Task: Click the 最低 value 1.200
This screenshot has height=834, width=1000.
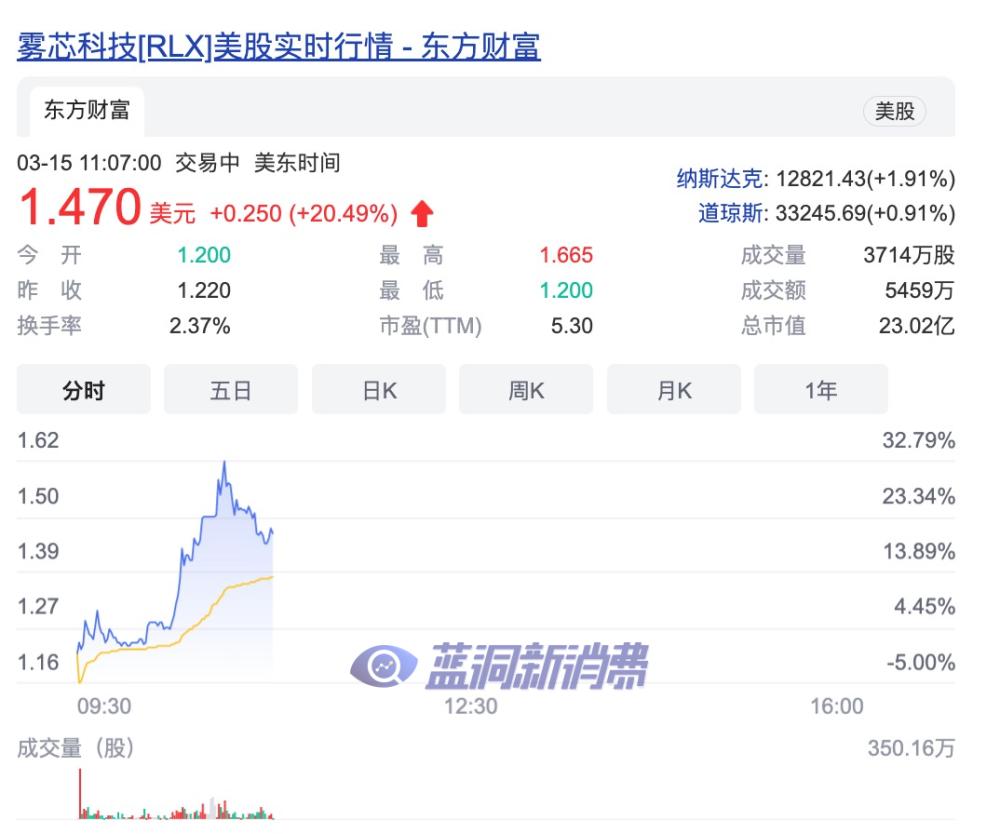Action: (566, 291)
